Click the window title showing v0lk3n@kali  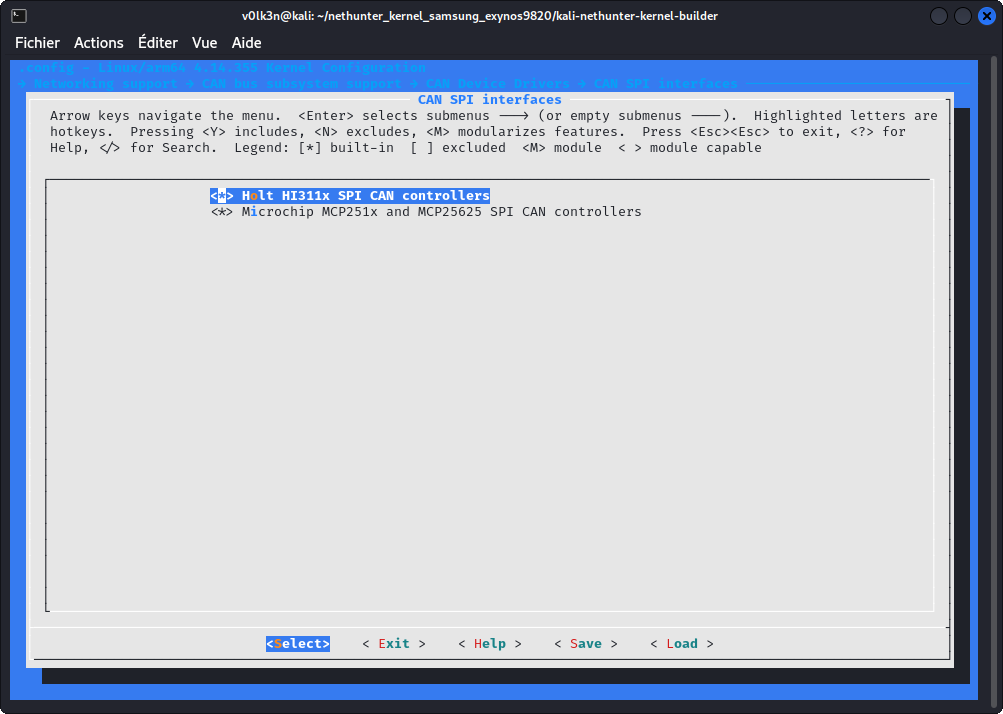(479, 16)
